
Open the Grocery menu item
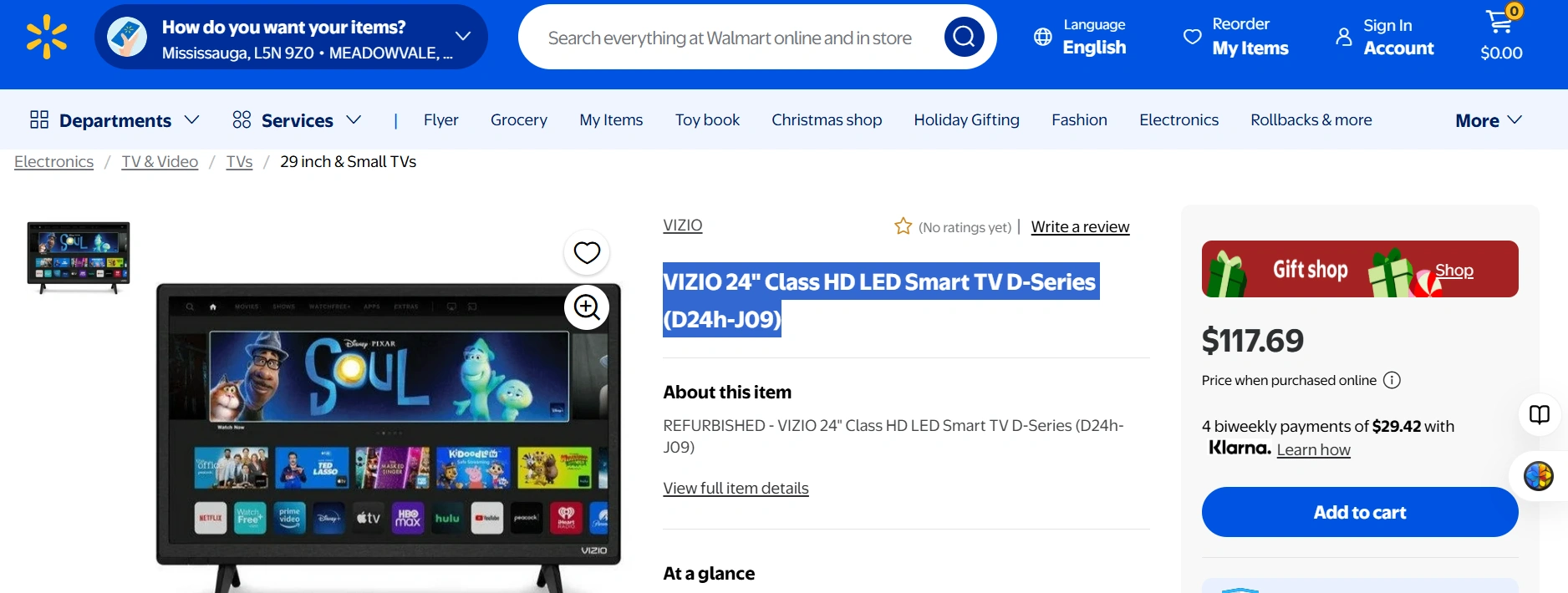click(x=518, y=120)
